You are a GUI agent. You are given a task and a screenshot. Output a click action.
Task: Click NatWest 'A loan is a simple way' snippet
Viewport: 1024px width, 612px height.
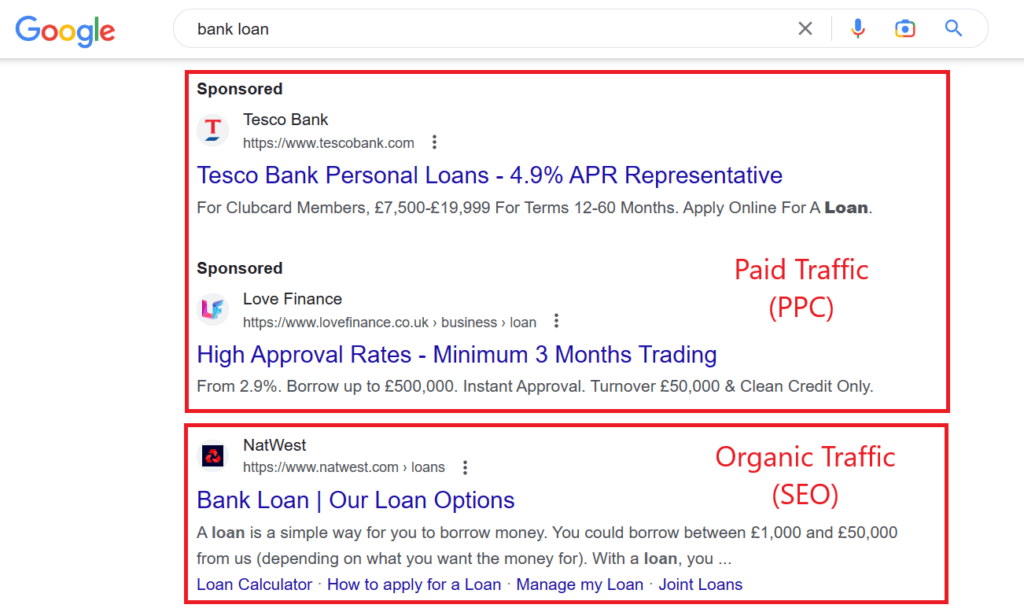pos(547,545)
